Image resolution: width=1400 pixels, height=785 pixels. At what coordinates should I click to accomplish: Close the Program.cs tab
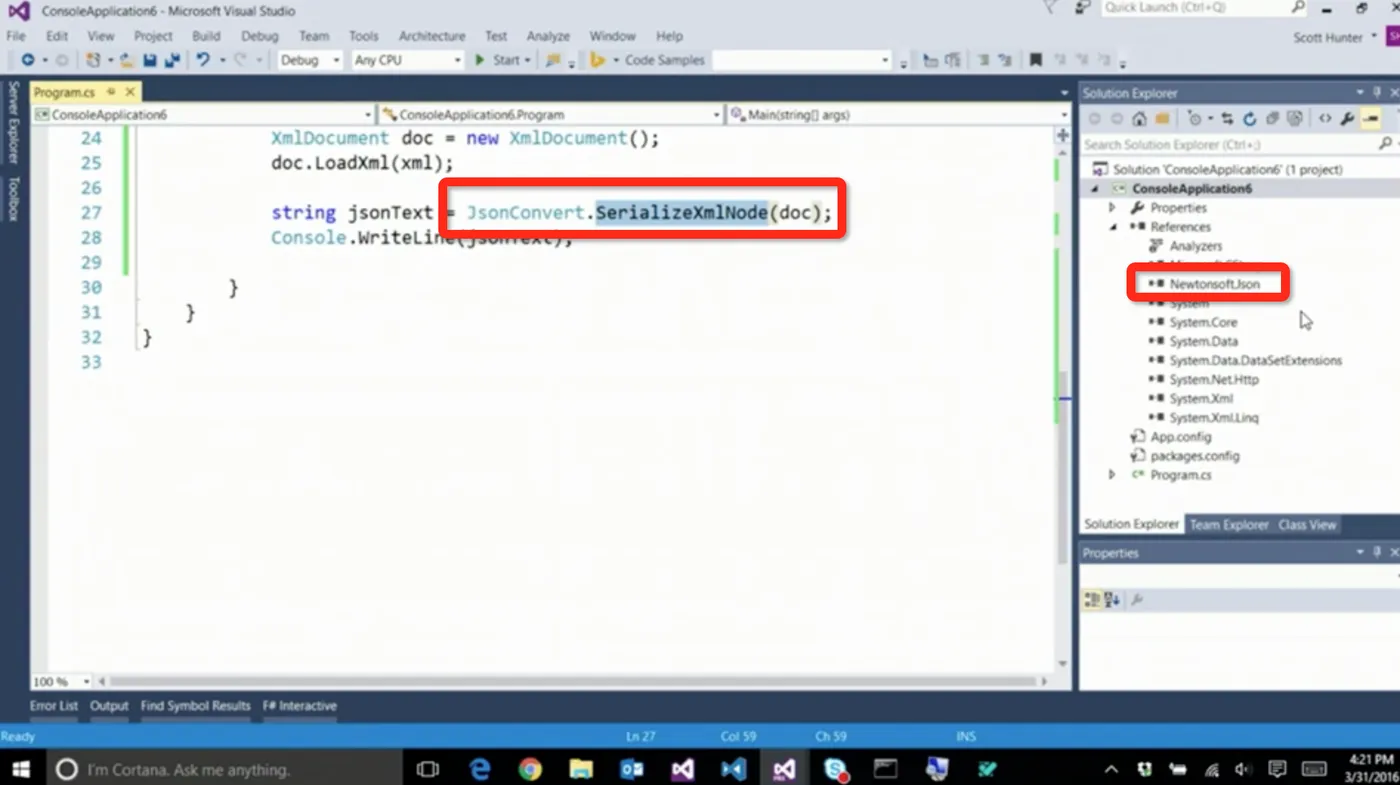130,92
